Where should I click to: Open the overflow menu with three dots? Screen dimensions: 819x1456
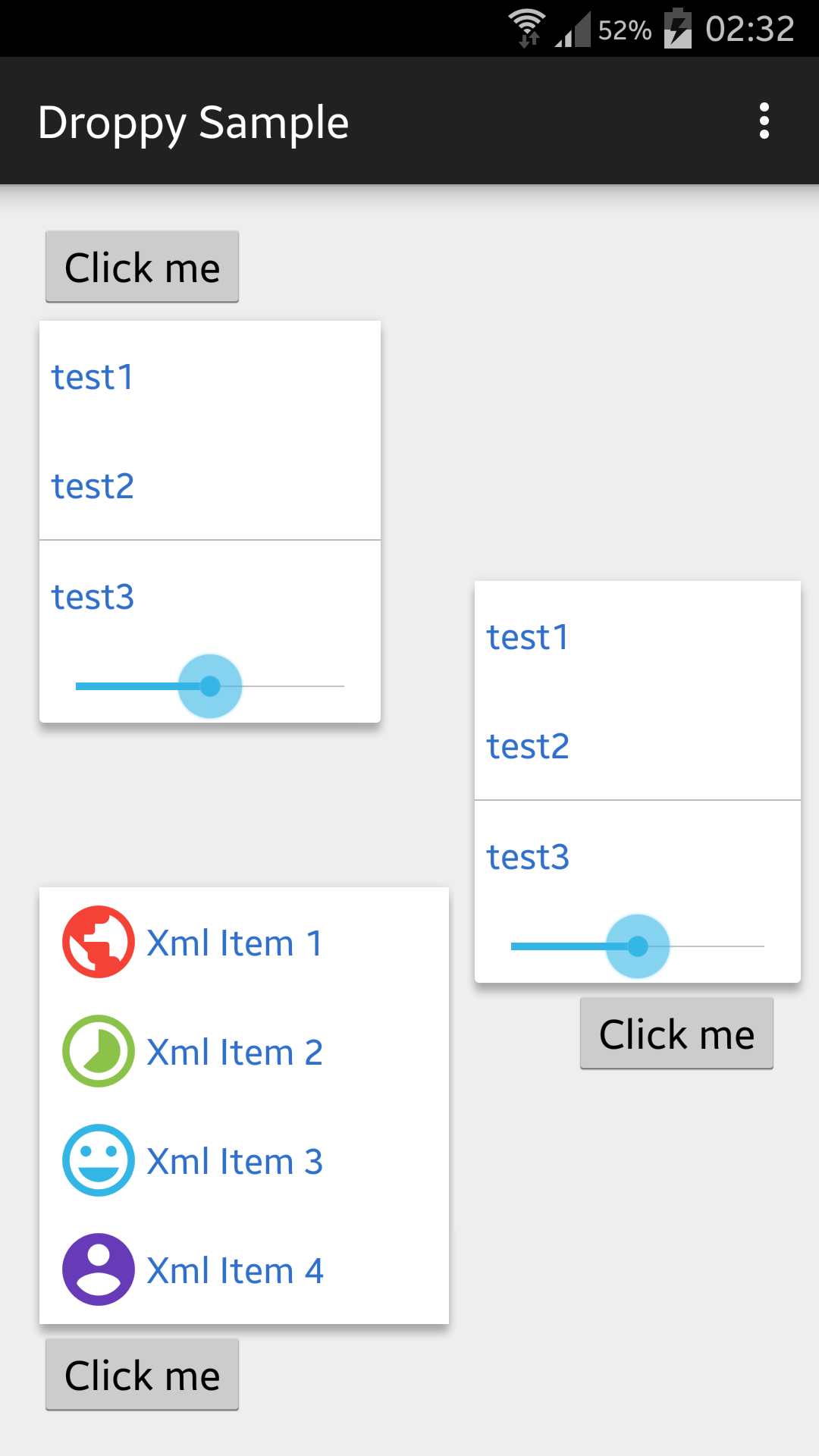[x=764, y=121]
